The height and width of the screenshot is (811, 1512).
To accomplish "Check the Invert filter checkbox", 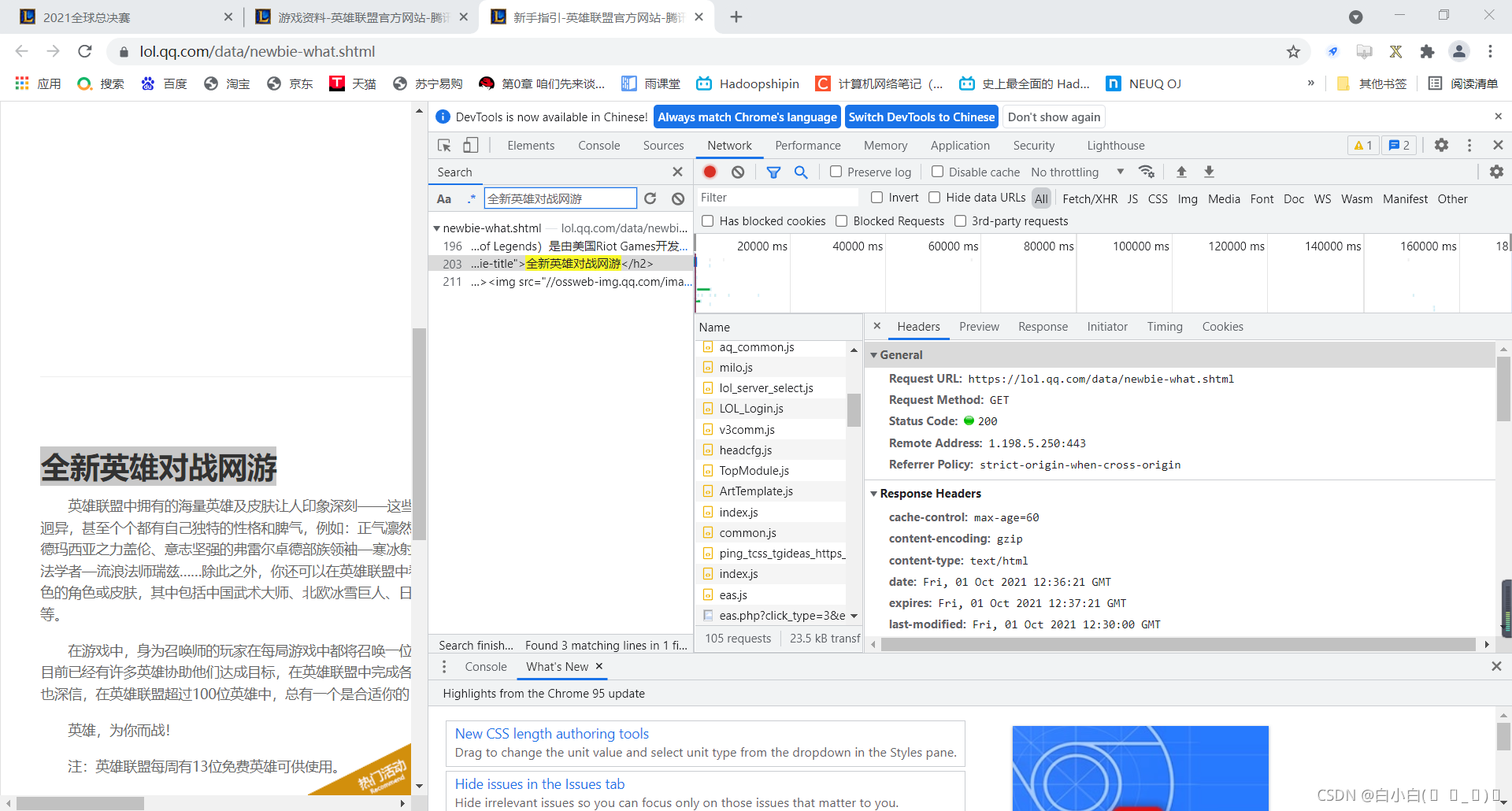I will click(x=876, y=198).
